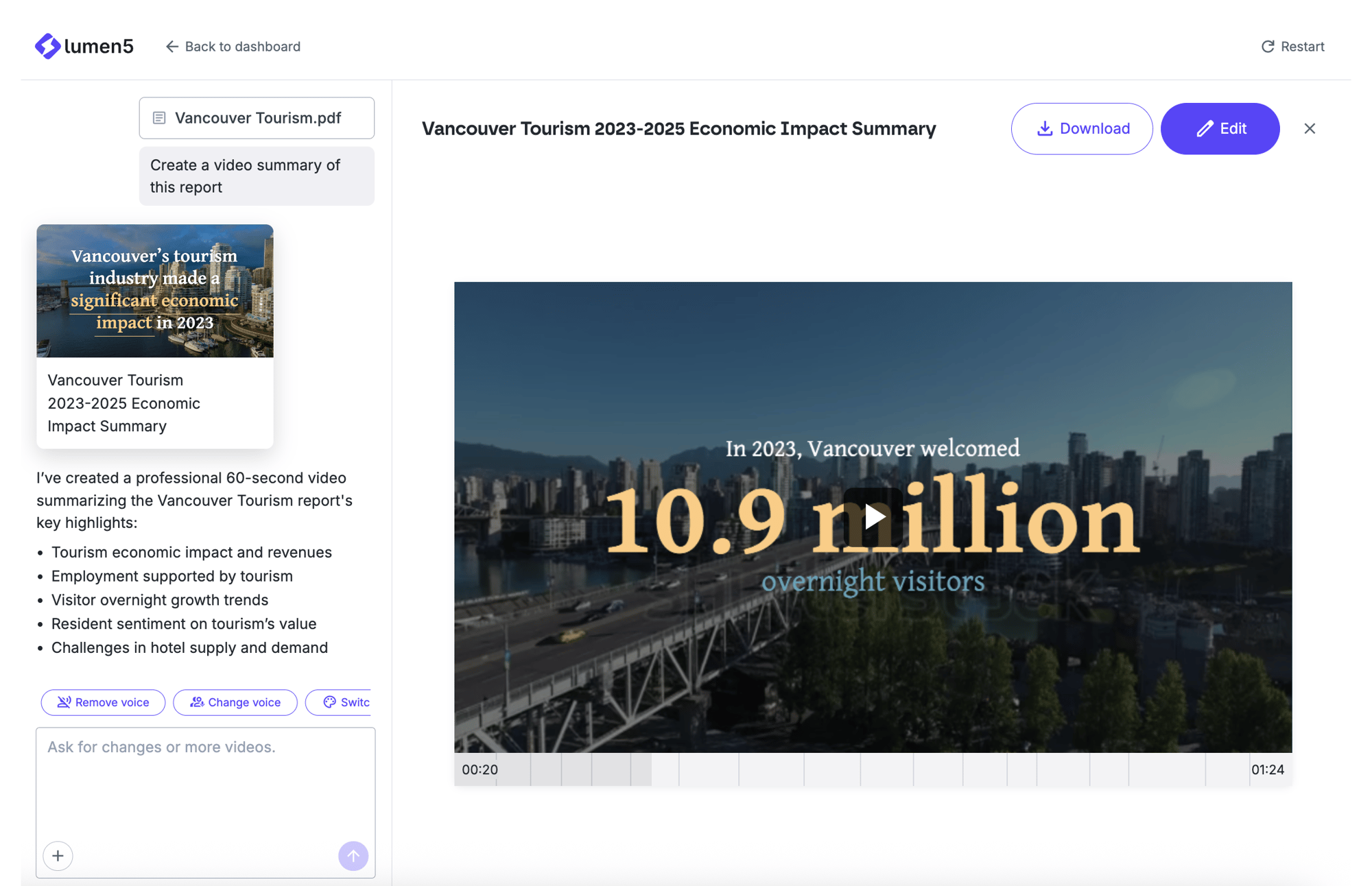Click the Edit button
This screenshot has width=1372, height=886.
coord(1219,129)
